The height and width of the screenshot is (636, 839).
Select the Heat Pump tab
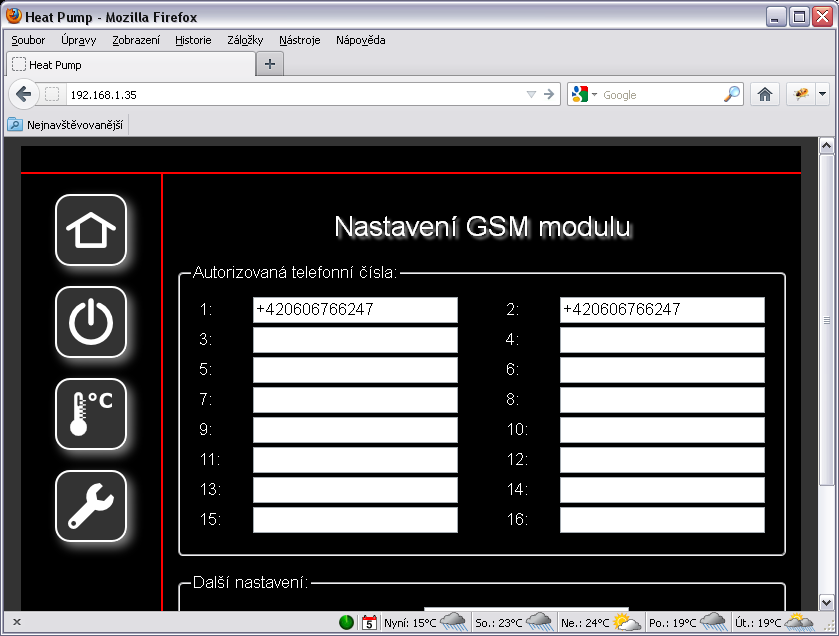[131, 65]
